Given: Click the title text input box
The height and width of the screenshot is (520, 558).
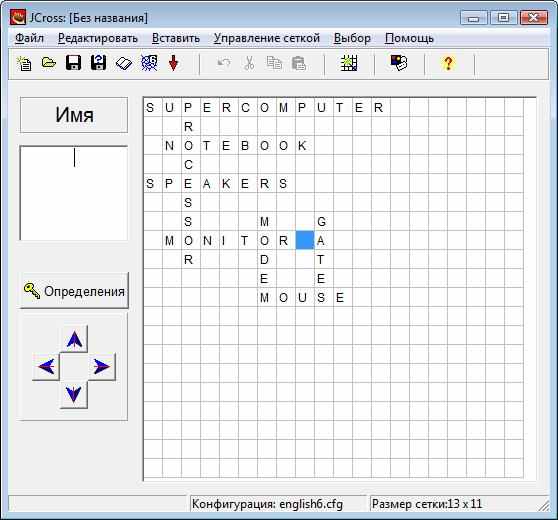Looking at the screenshot, I should (x=74, y=193).
